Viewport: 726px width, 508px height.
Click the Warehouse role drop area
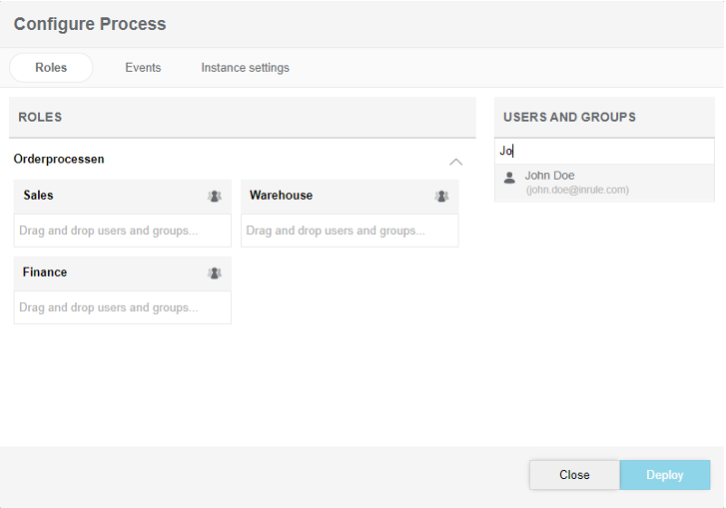349,231
